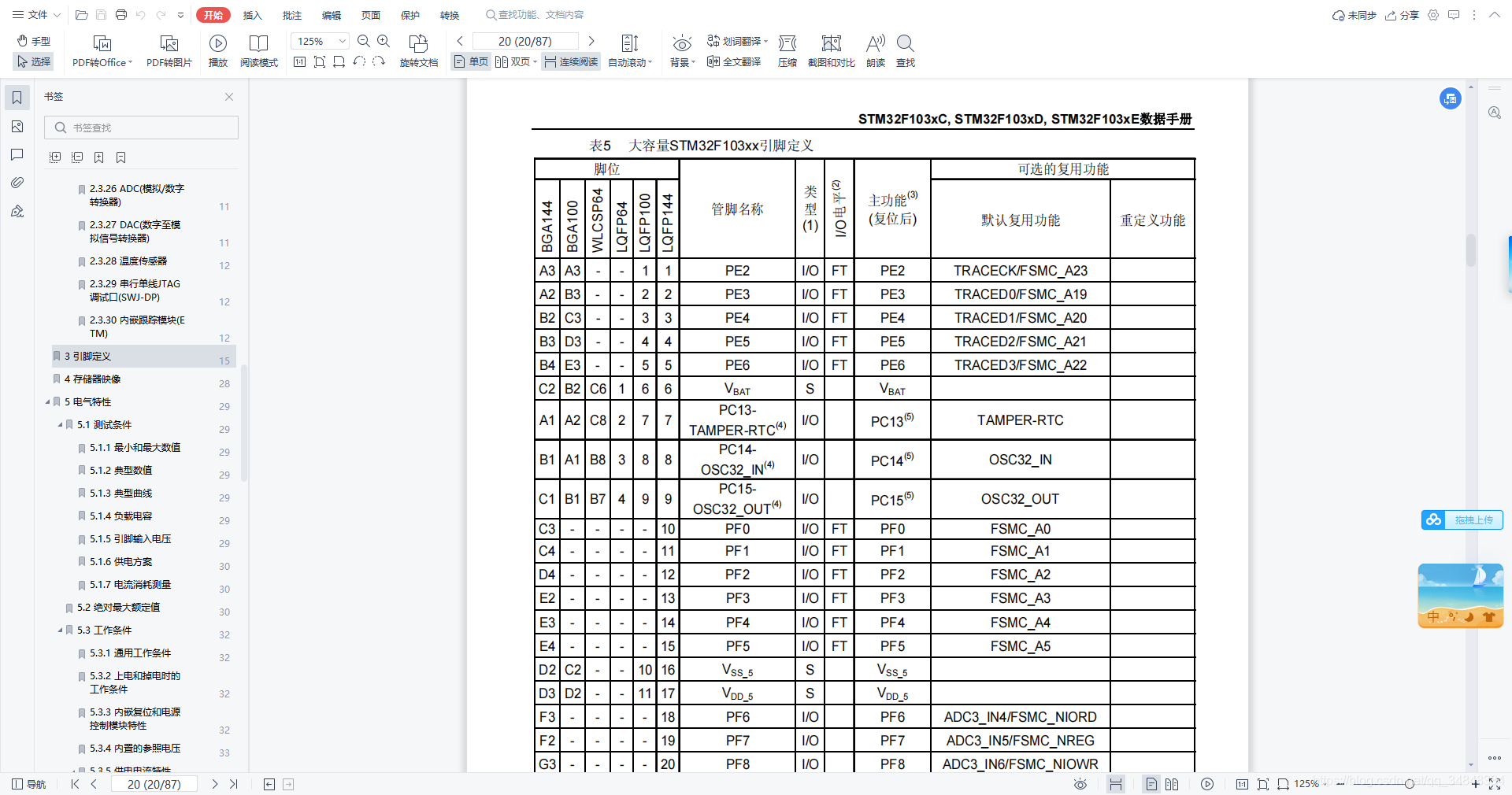Toggle single page icon in status bar
This screenshot has height=795, width=1512.
click(x=1151, y=784)
